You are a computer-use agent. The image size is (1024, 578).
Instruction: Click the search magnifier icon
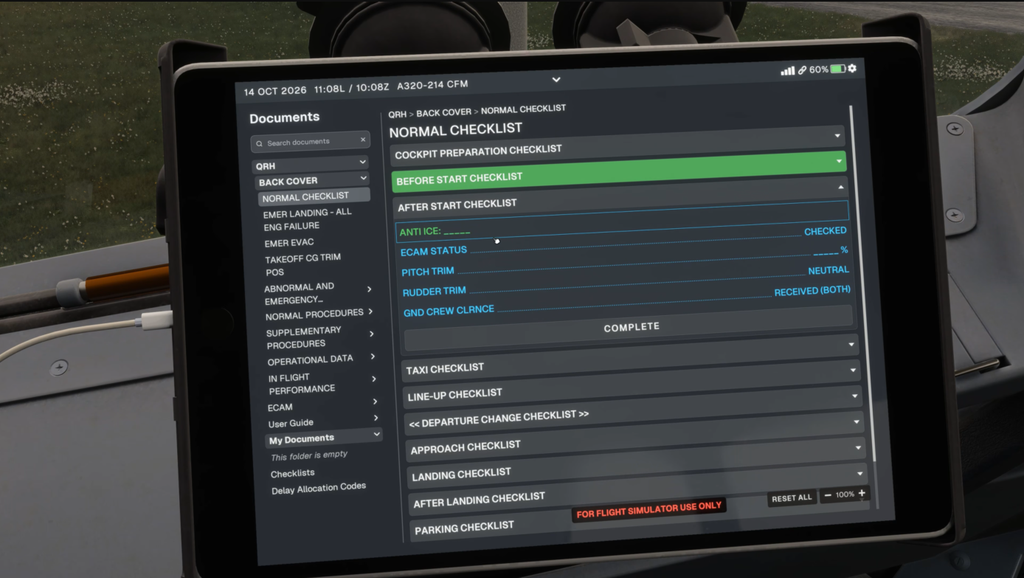[x=259, y=143]
